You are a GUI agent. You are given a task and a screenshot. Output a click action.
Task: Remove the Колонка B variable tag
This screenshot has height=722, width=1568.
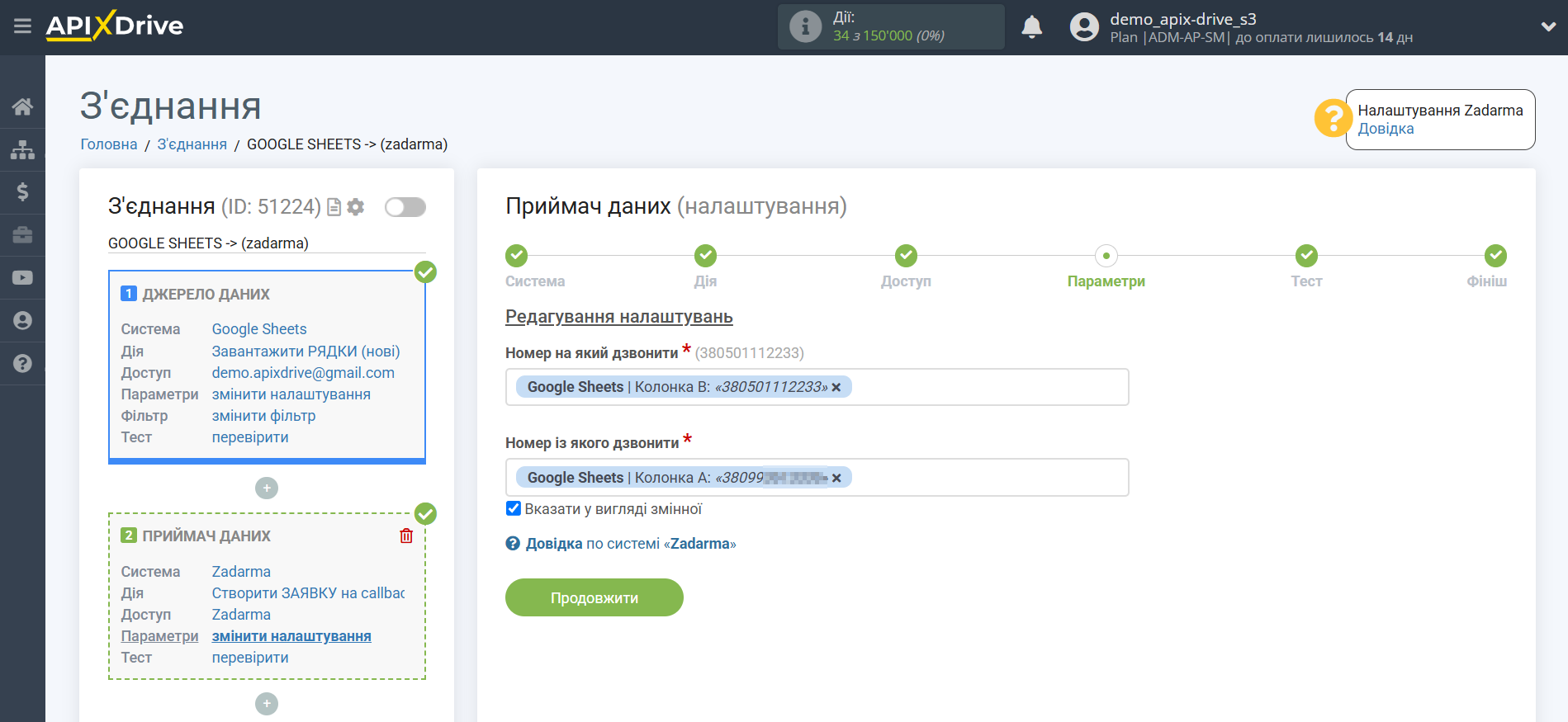[x=836, y=388]
